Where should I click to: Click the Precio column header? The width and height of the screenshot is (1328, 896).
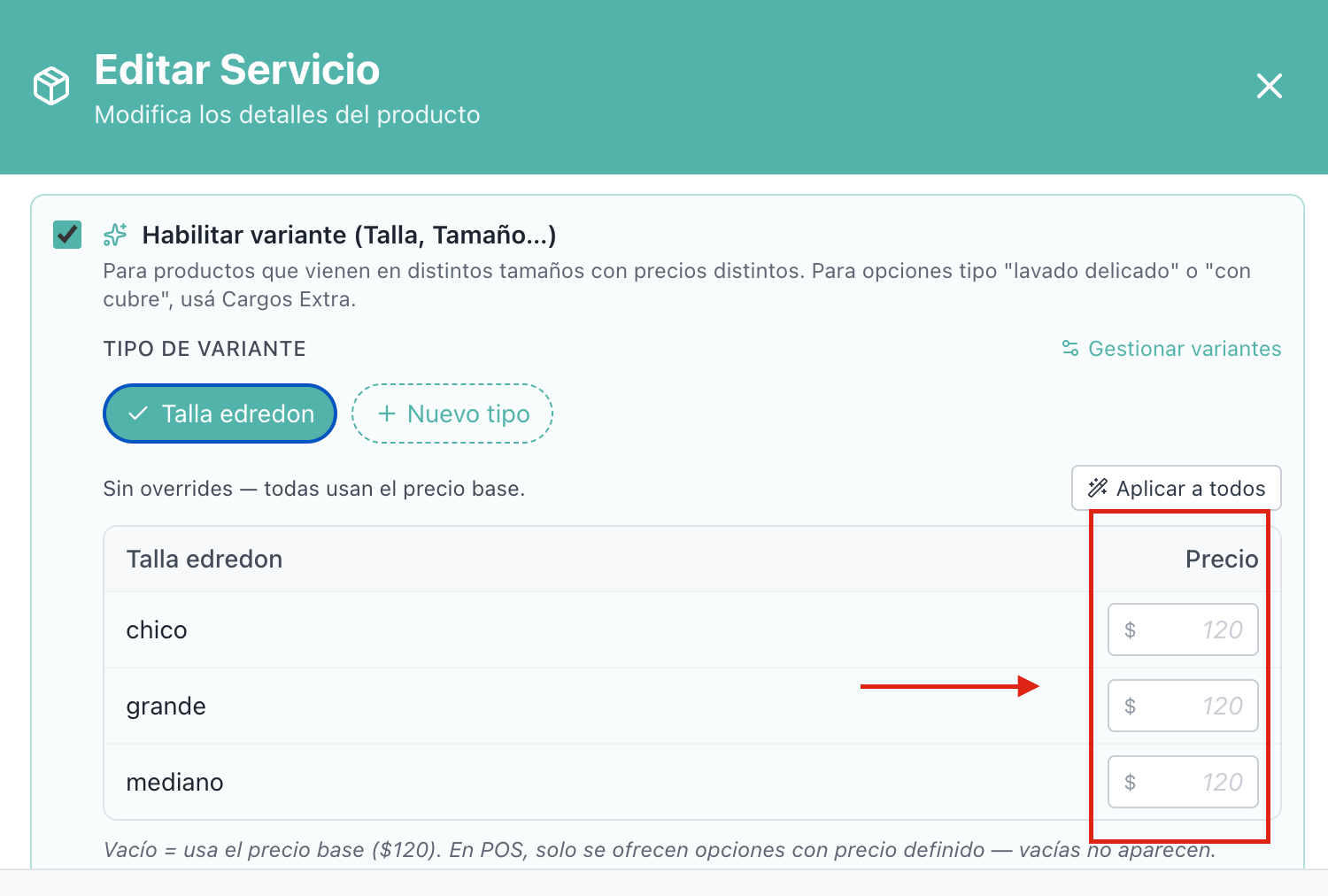pyautogui.click(x=1222, y=559)
